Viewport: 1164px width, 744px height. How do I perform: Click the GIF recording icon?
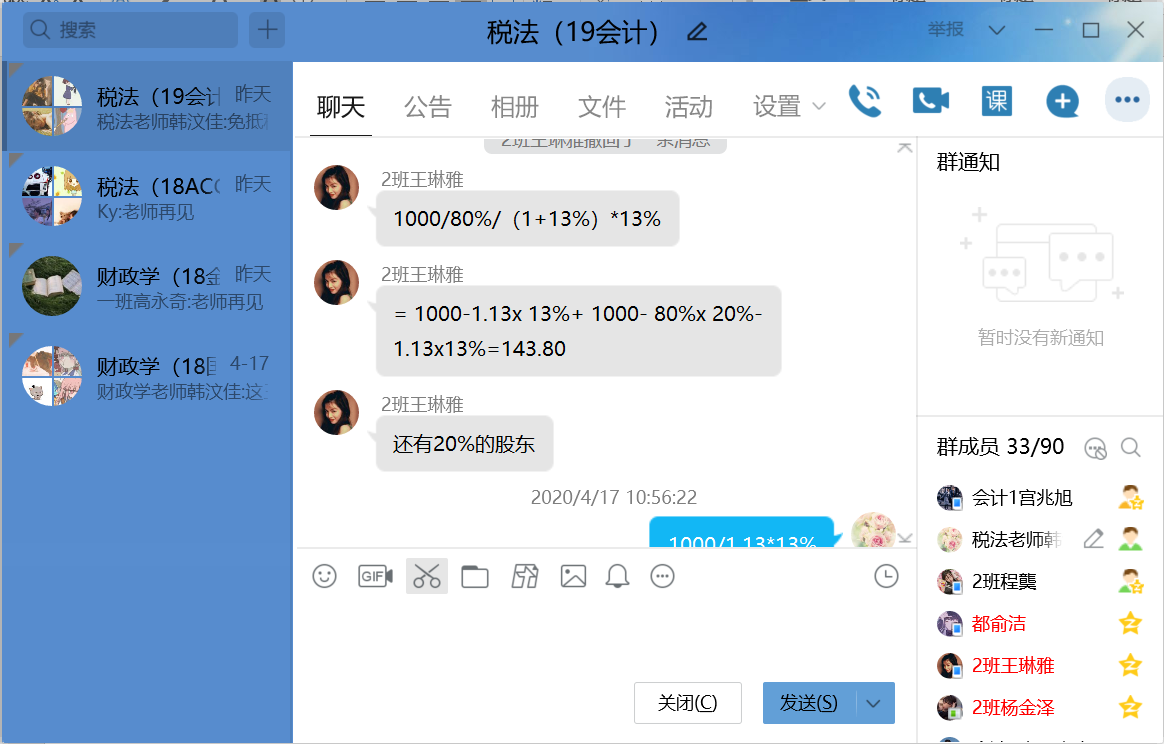[x=375, y=576]
